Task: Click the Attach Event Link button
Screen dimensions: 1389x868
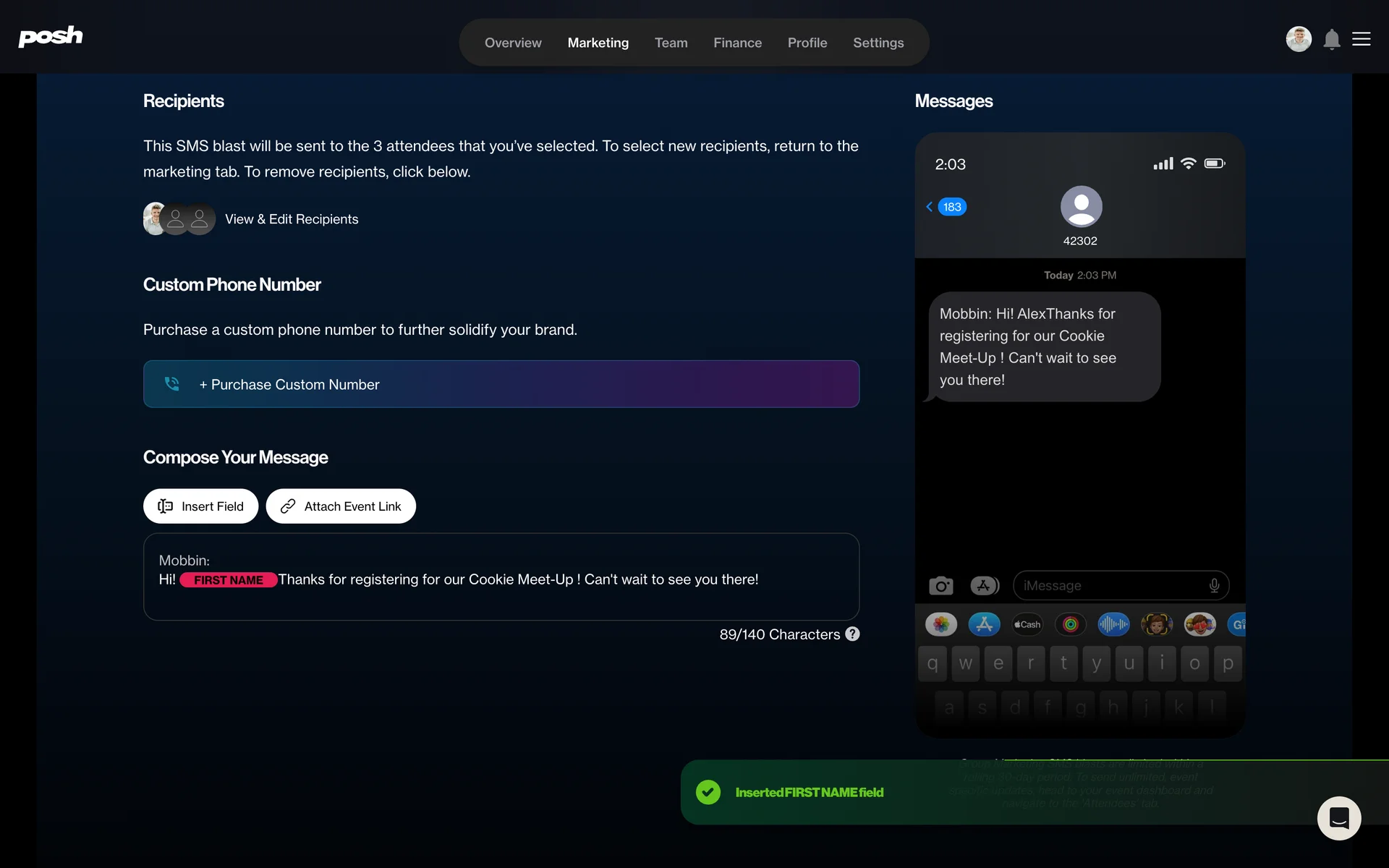Action: [x=341, y=506]
